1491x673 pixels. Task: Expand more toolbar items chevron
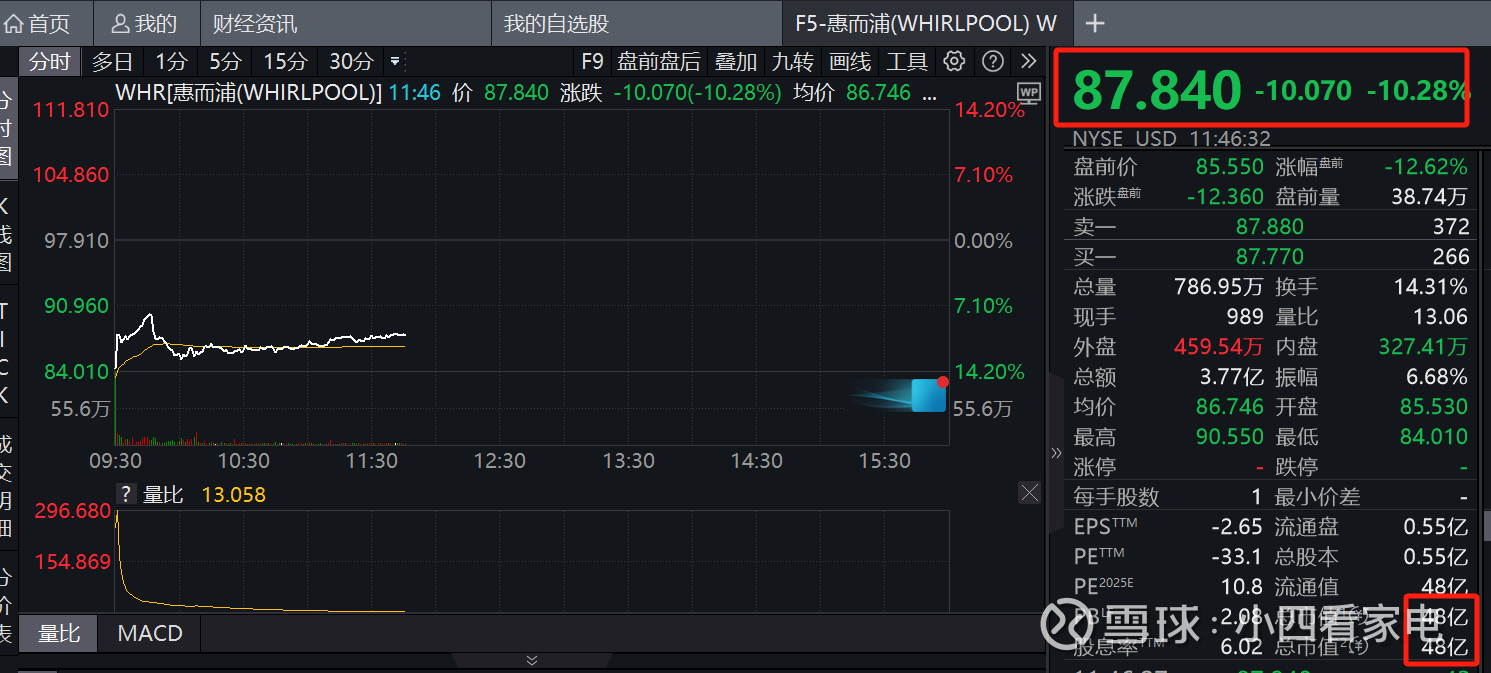1028,62
